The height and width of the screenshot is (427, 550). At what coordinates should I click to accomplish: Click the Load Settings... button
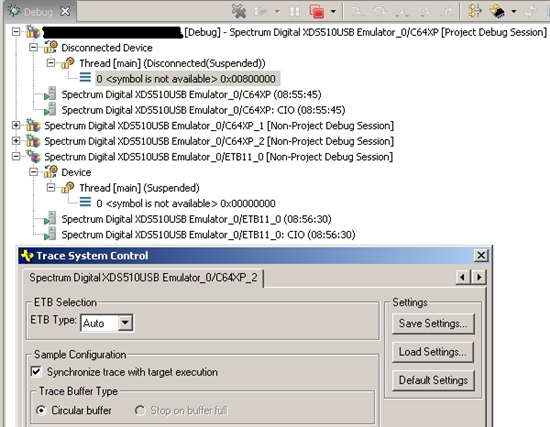(x=433, y=352)
